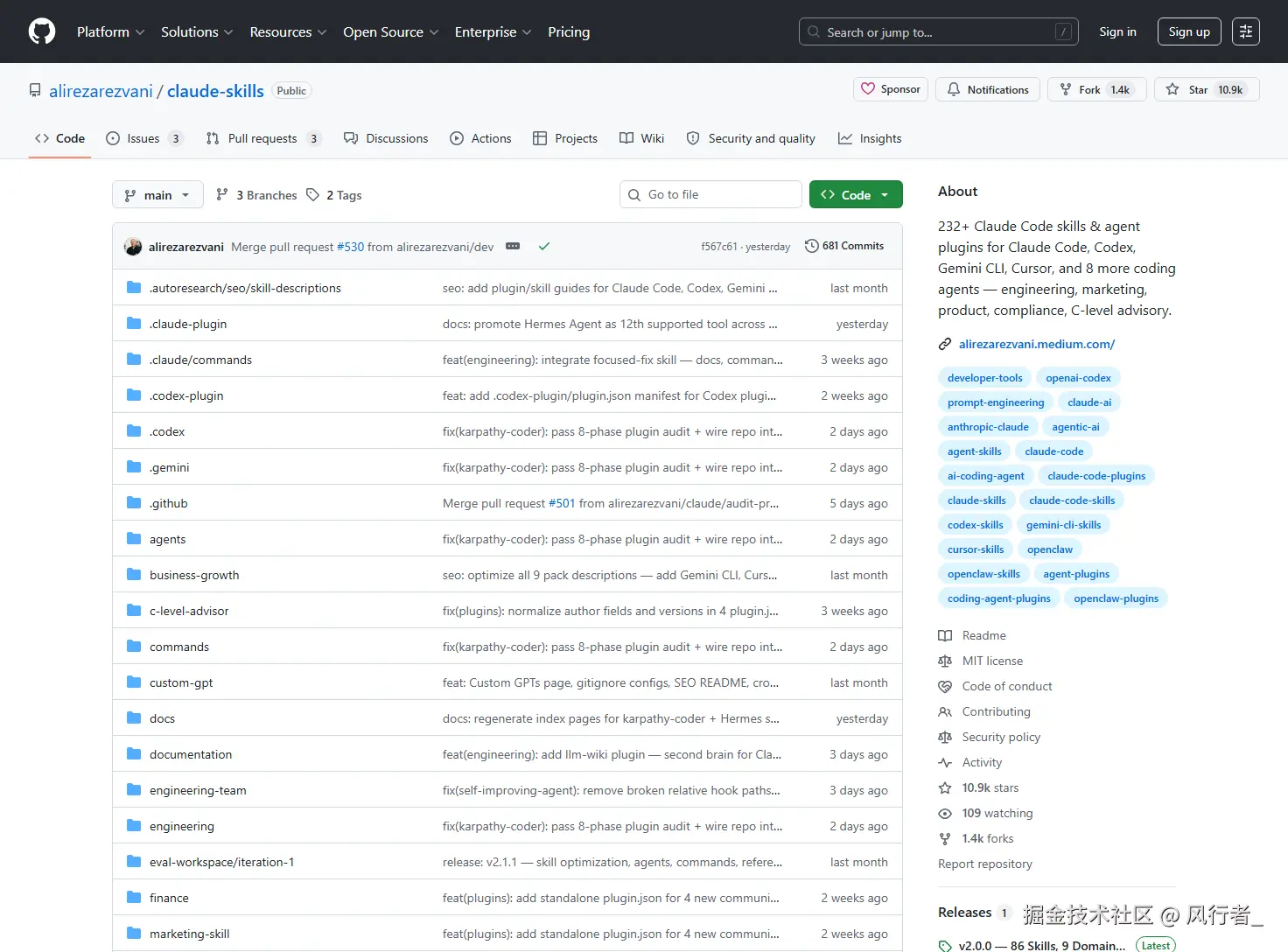
Task: Open the .github folder
Action: point(168,503)
